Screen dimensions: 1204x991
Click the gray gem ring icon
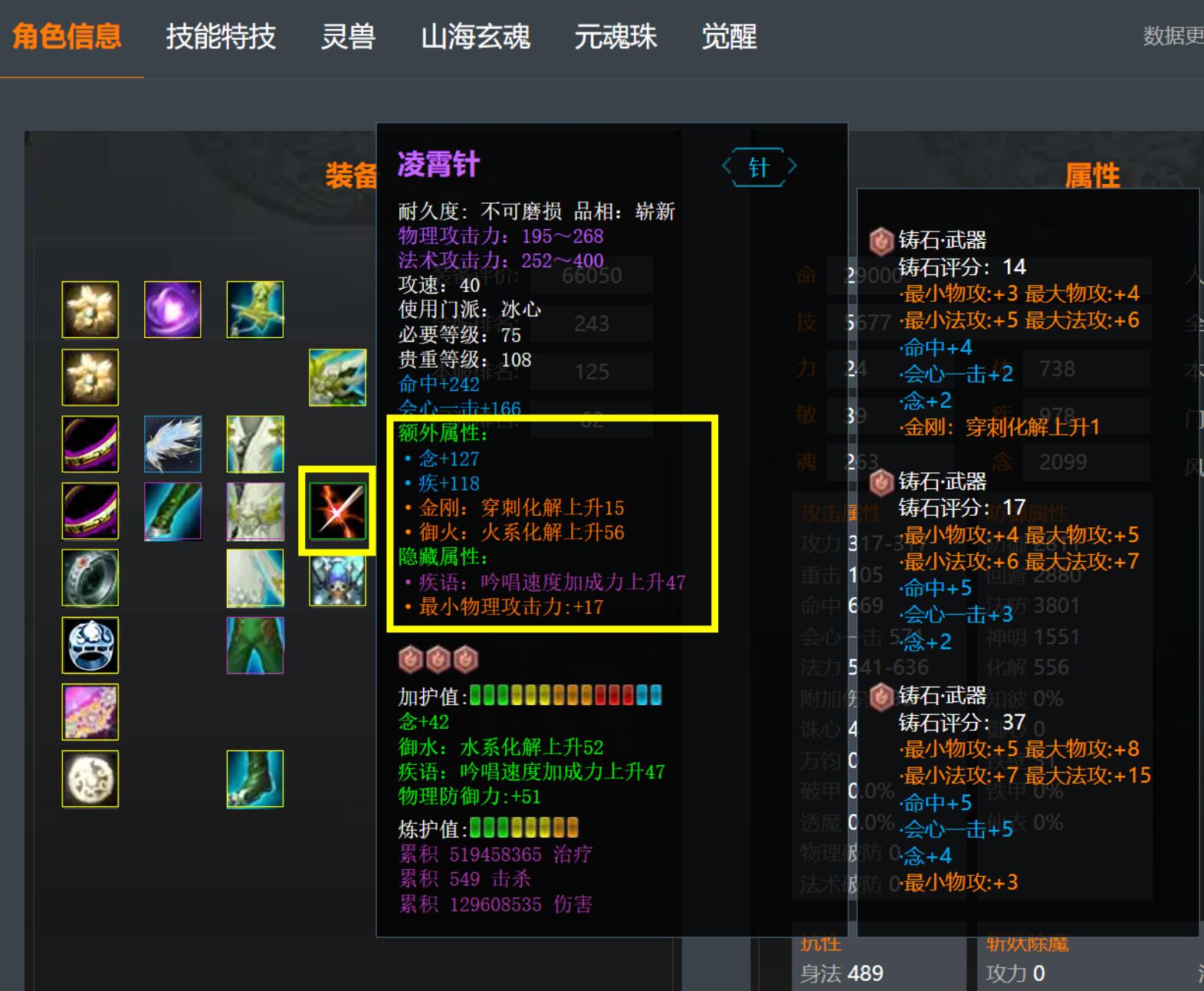(90, 578)
